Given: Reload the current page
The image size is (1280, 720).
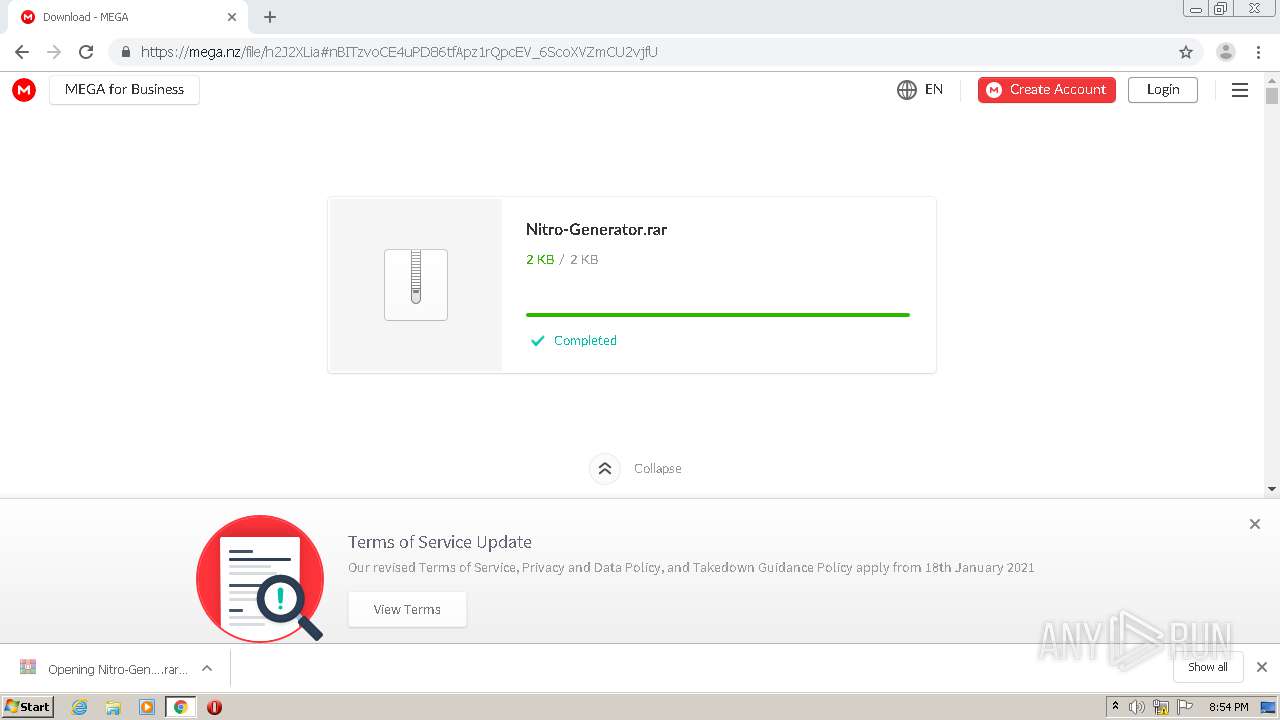Looking at the screenshot, I should pyautogui.click(x=86, y=52).
